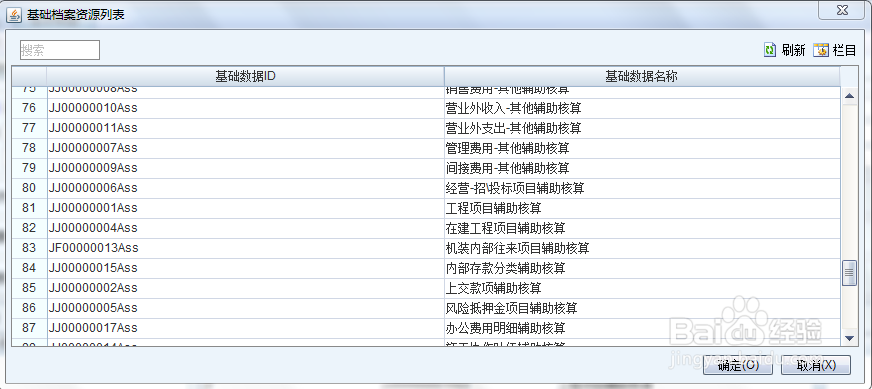Select ID cell JJ00000004Ass
This screenshot has height=389, width=872.
click(x=245, y=228)
